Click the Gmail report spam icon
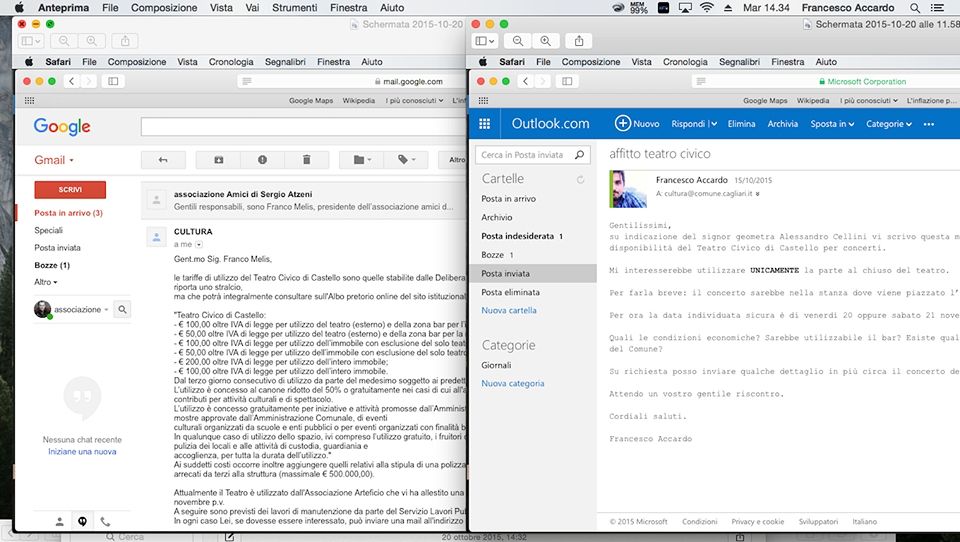 [x=263, y=159]
